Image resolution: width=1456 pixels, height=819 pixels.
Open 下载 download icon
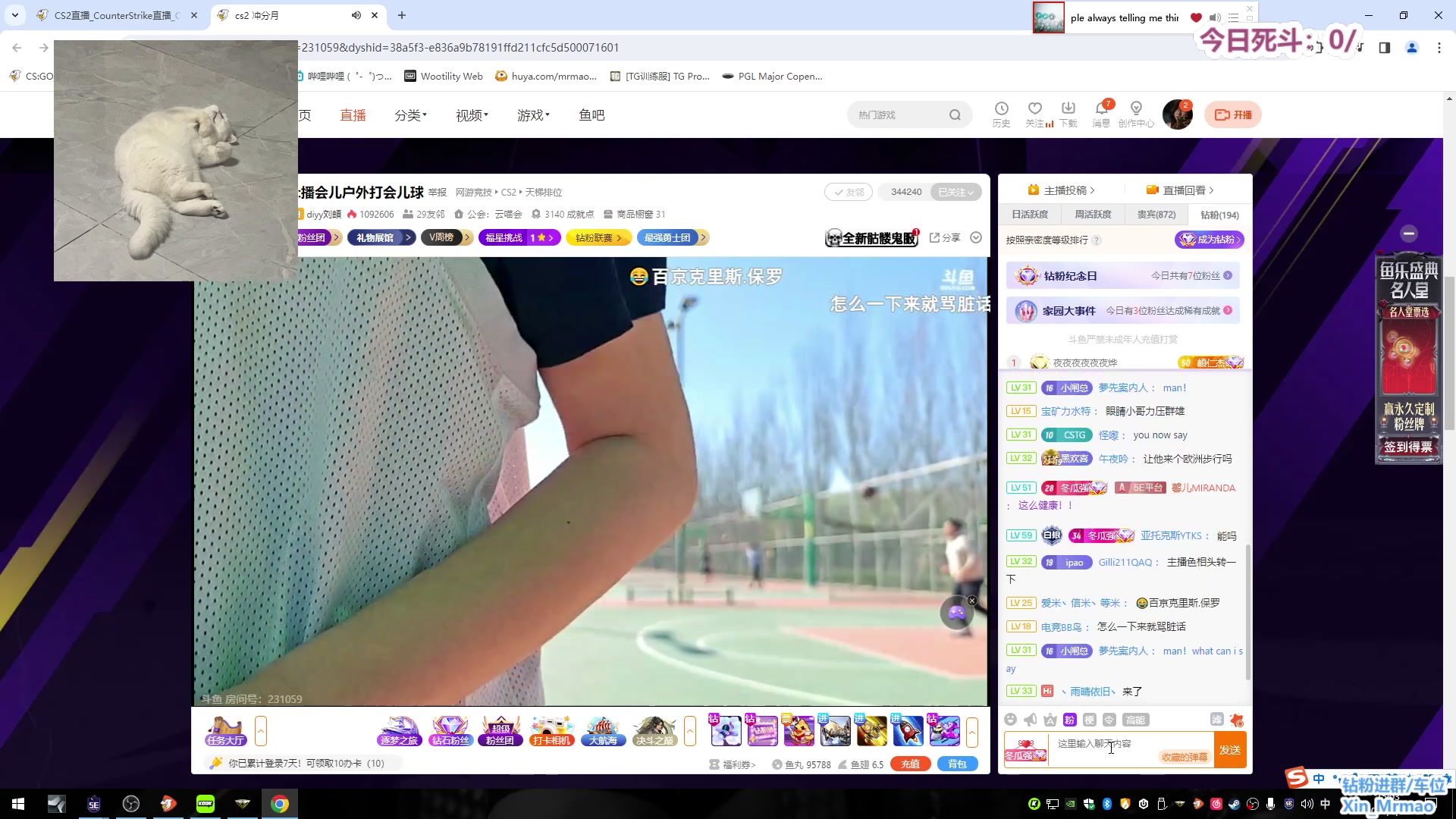(1068, 115)
